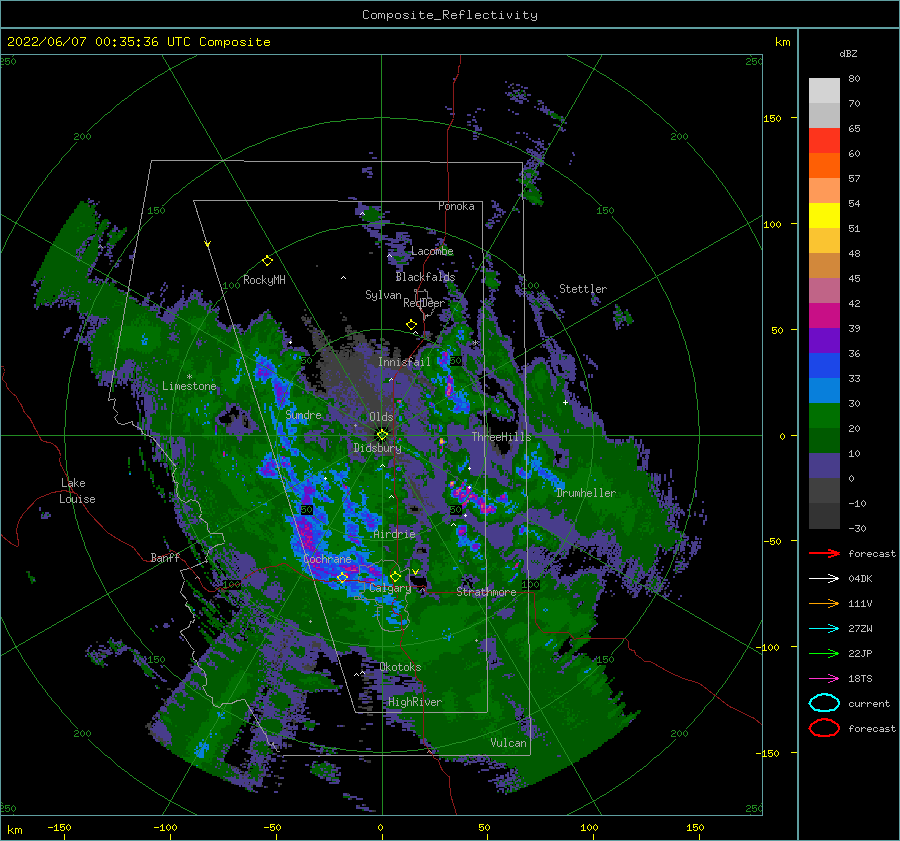Click the Lacombe city label
Image resolution: width=900 pixels, height=841 pixels.
pos(432,251)
